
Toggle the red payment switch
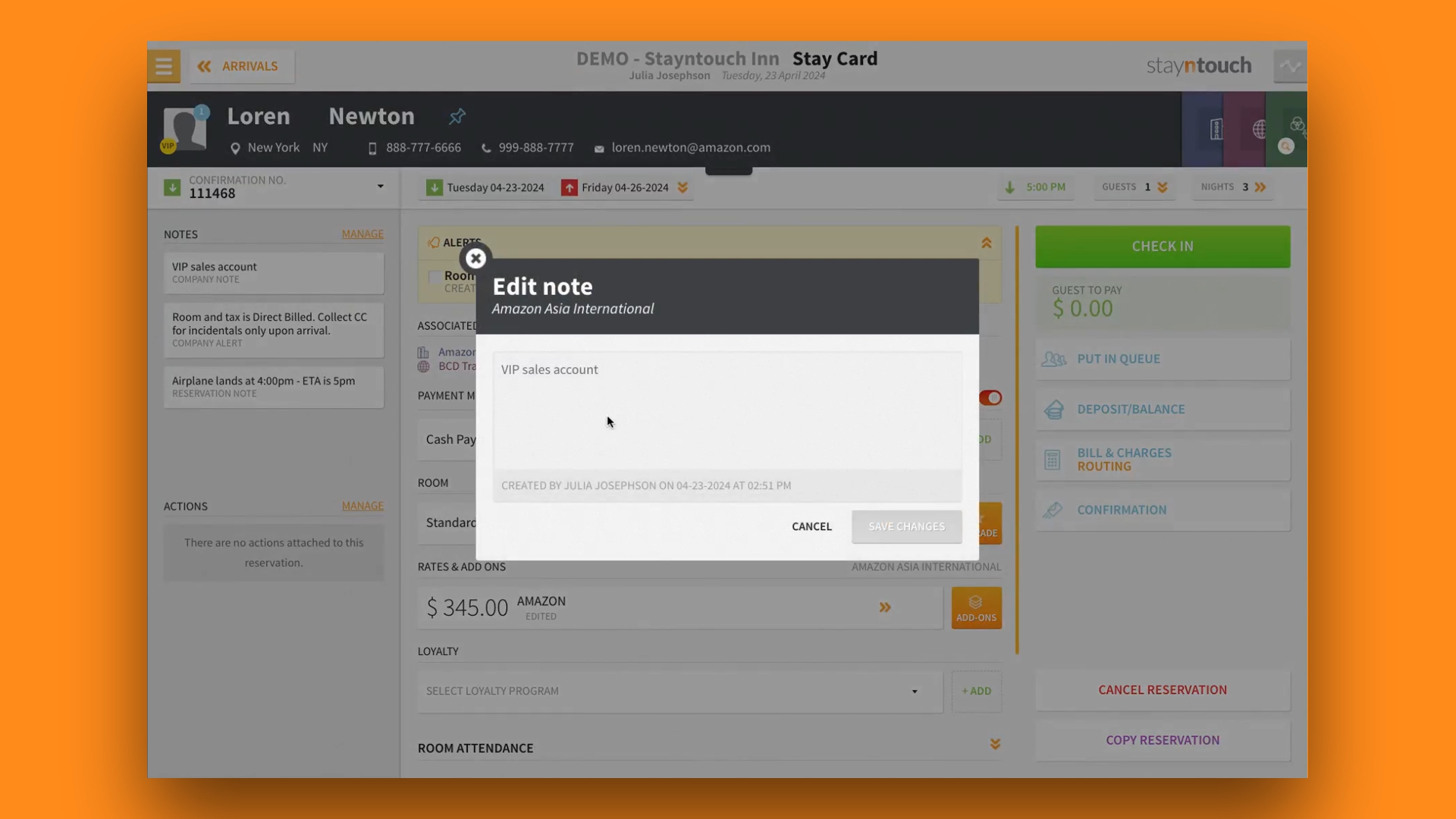[990, 398]
